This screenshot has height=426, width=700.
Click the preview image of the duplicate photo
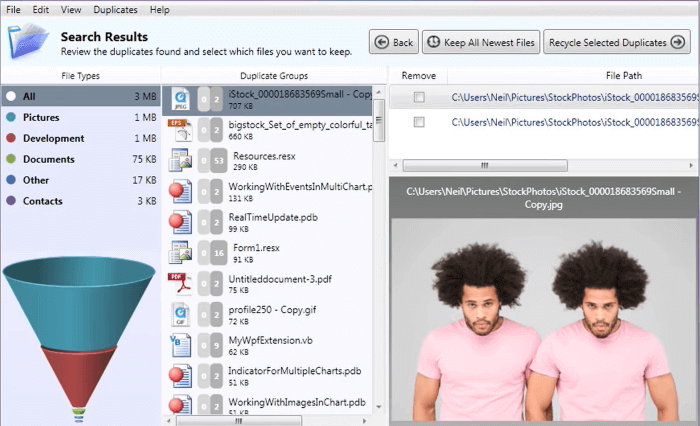[544, 319]
